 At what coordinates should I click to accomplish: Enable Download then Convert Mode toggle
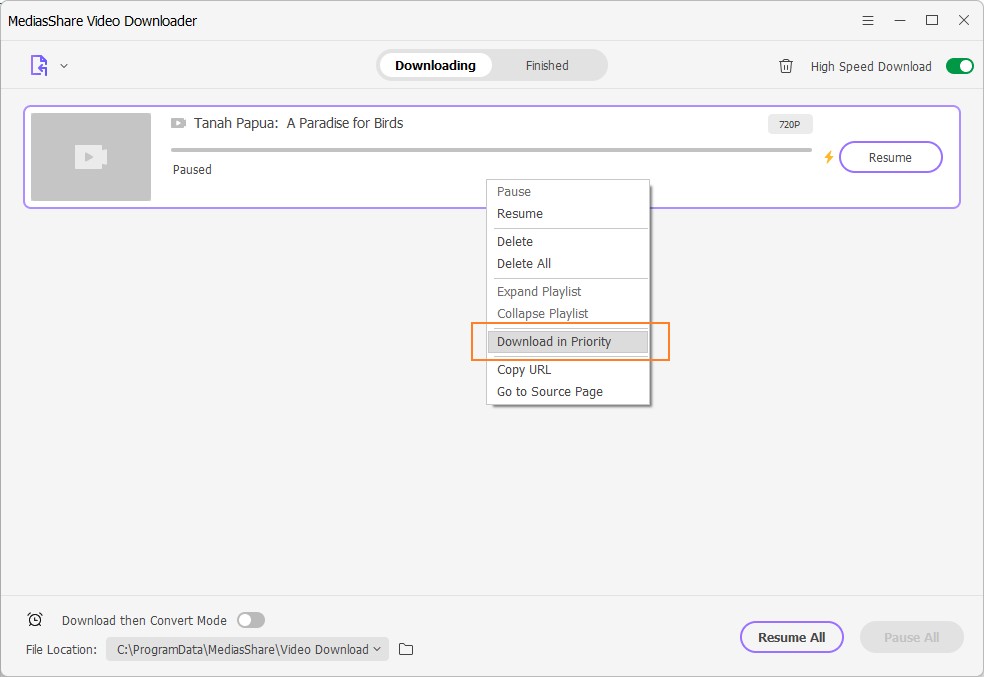(251, 620)
